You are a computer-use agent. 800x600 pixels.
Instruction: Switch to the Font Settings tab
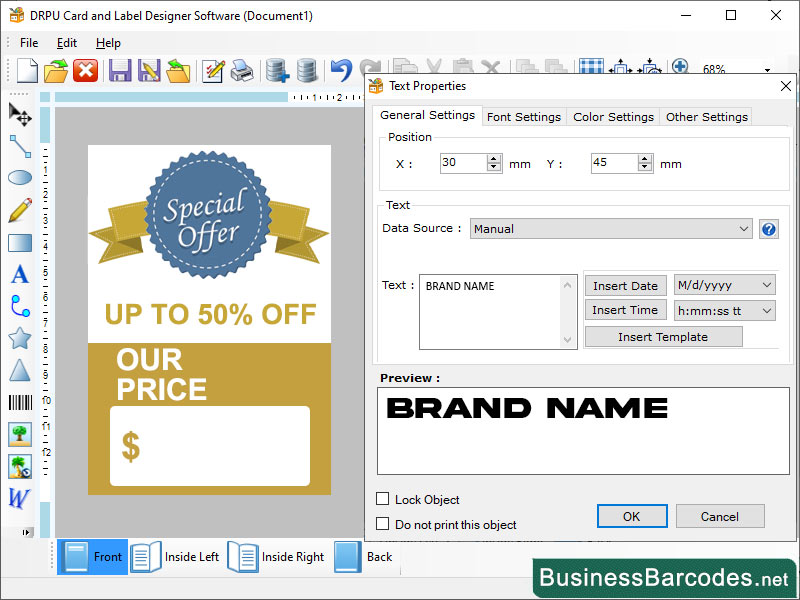(x=523, y=116)
